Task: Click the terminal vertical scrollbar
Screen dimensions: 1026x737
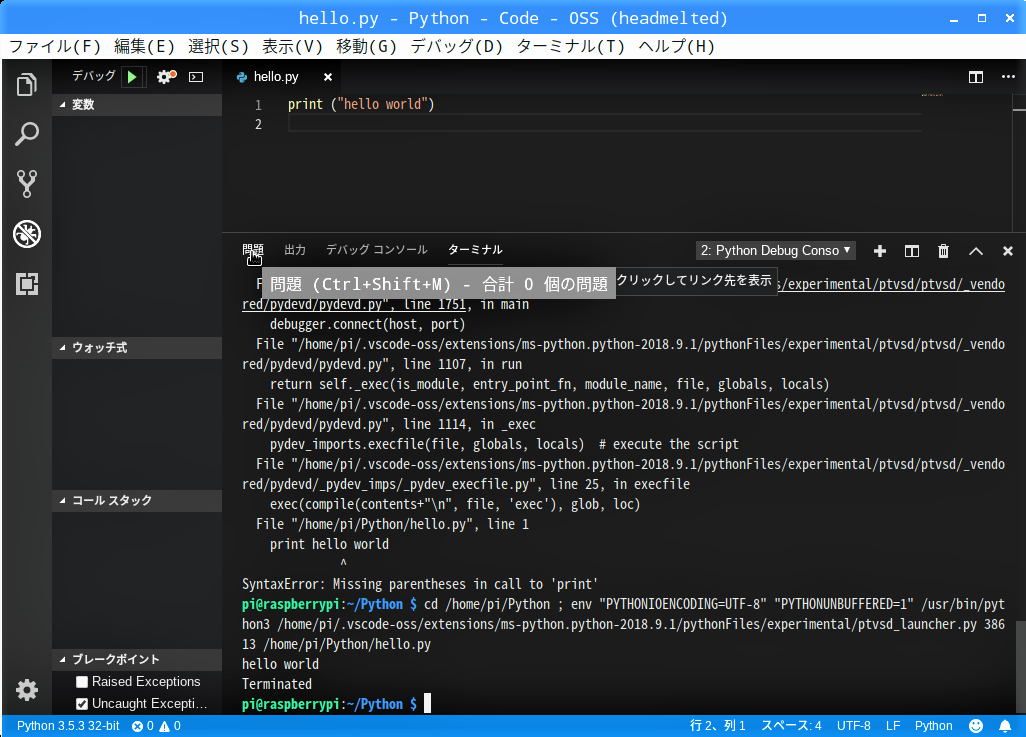Action: pos(1020,666)
